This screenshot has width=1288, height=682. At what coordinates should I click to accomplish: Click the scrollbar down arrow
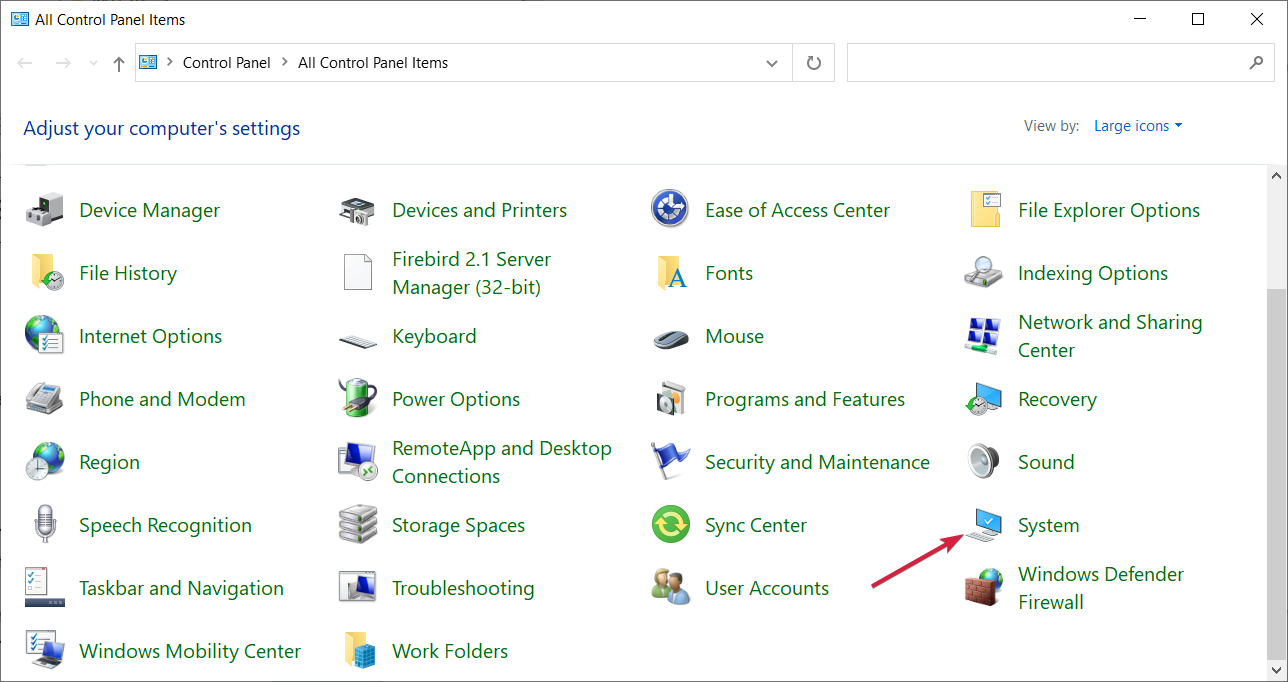click(x=1277, y=671)
